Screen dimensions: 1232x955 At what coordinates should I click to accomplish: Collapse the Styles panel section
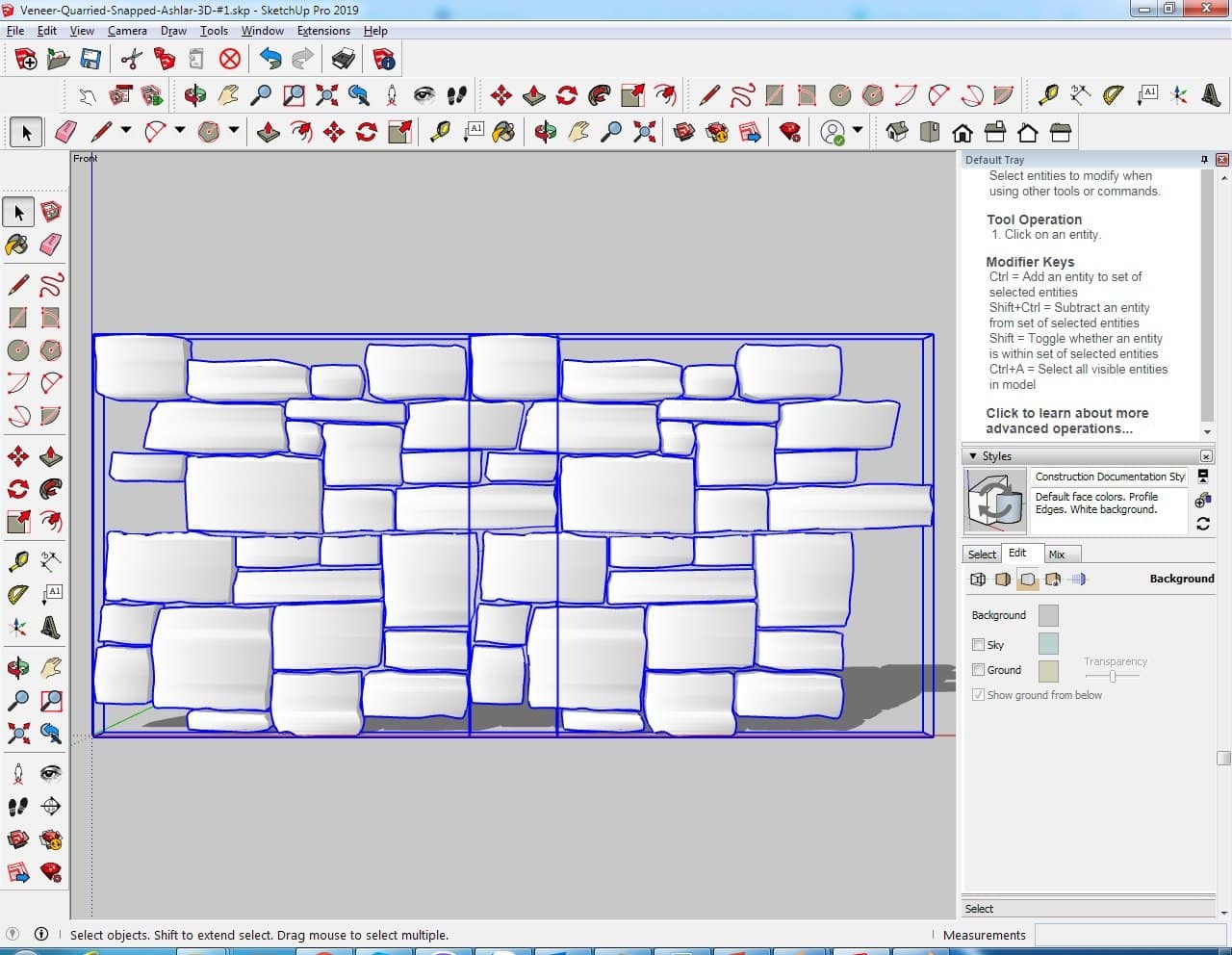973,456
